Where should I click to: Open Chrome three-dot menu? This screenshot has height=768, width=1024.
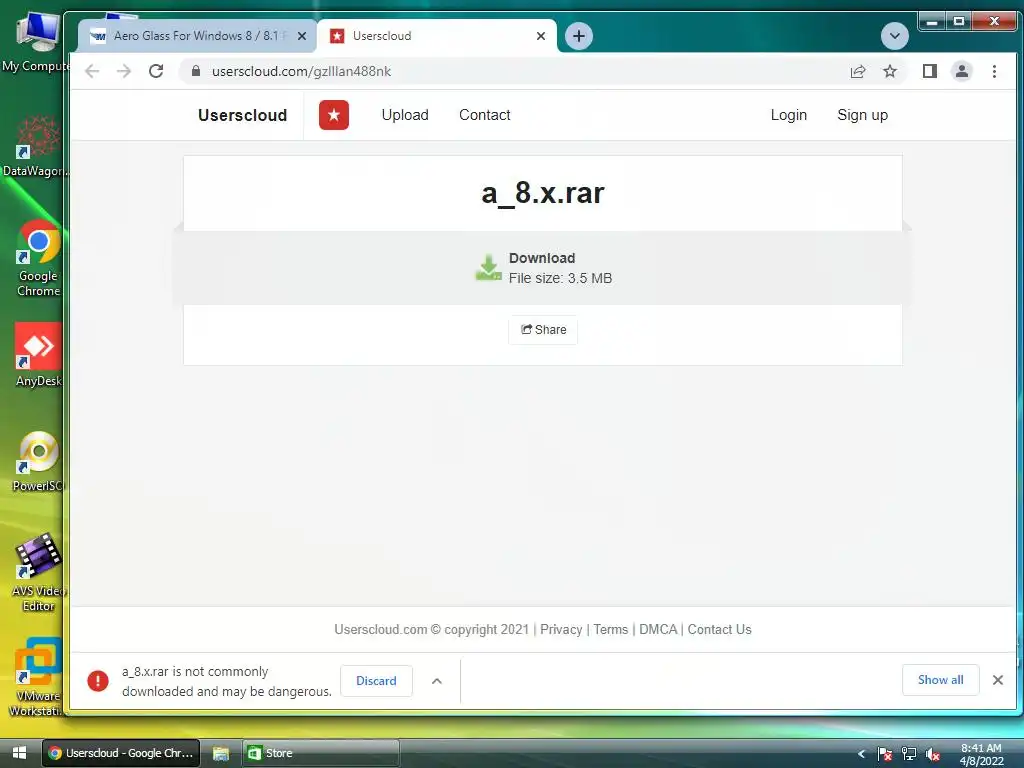994,71
